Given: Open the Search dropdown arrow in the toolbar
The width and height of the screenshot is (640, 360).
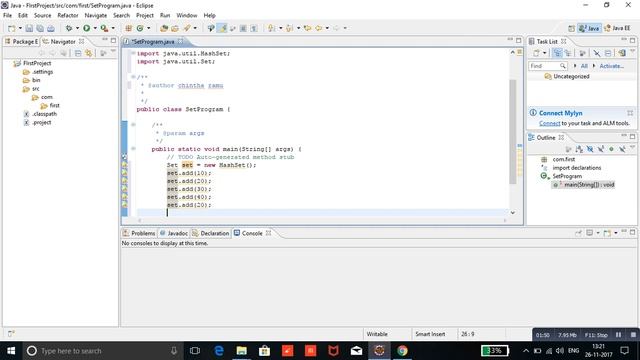Looking at the screenshot, I should [195, 28].
